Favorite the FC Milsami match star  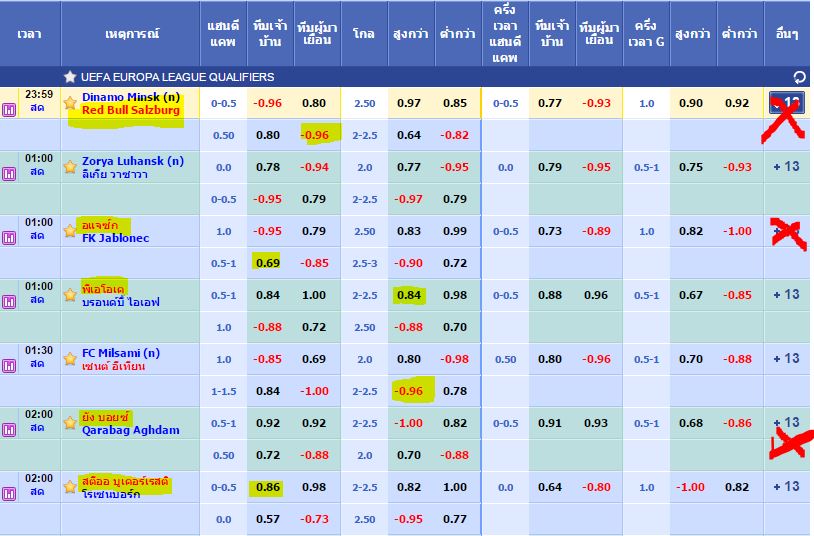coord(70,359)
